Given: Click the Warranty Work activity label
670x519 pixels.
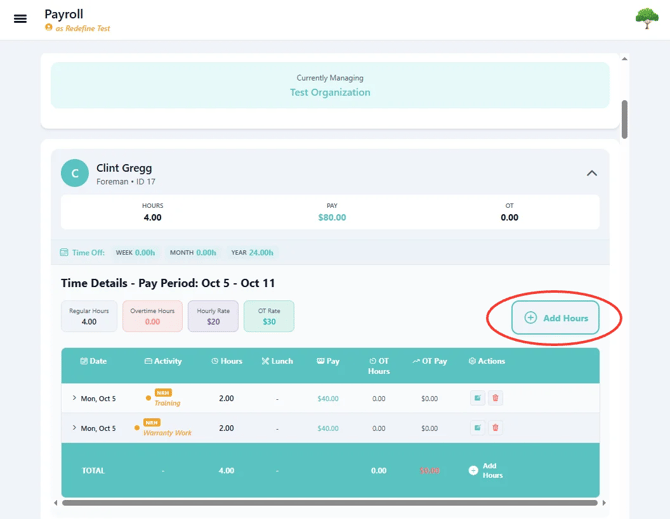Looking at the screenshot, I should point(167,433).
